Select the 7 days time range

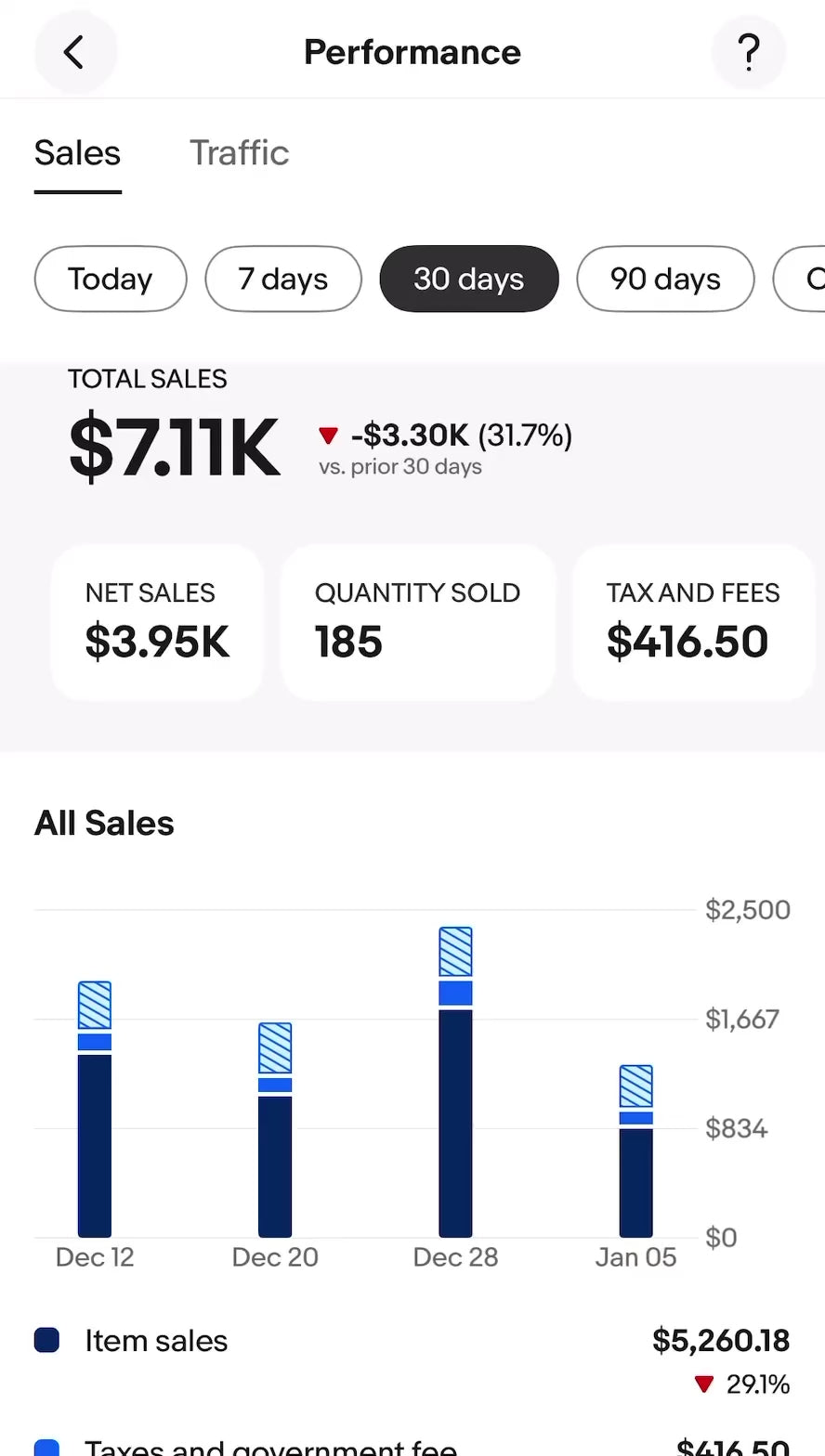(x=282, y=279)
